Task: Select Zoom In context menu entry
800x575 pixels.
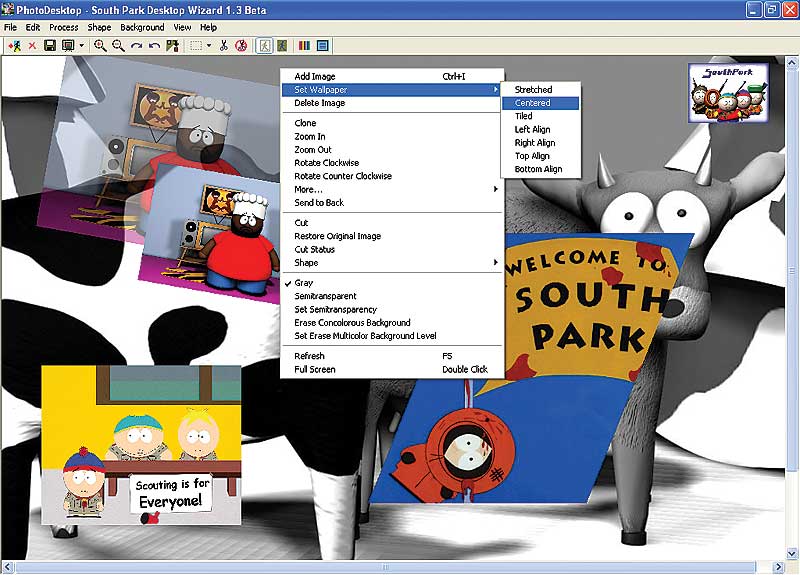Action: pyautogui.click(x=392, y=136)
